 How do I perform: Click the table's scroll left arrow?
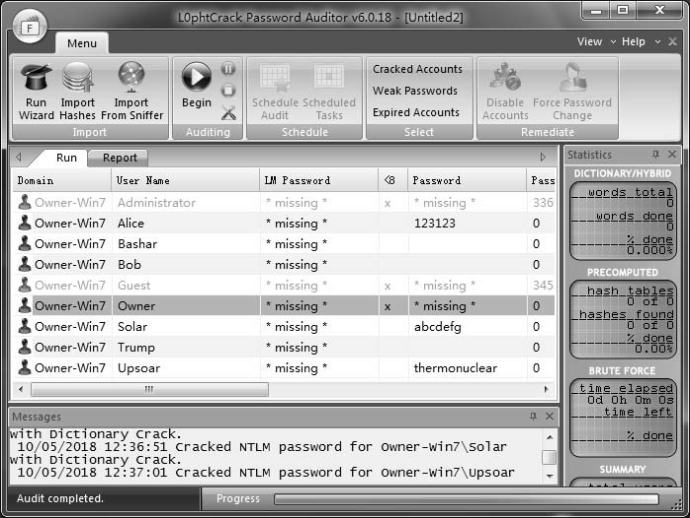[x=21, y=389]
